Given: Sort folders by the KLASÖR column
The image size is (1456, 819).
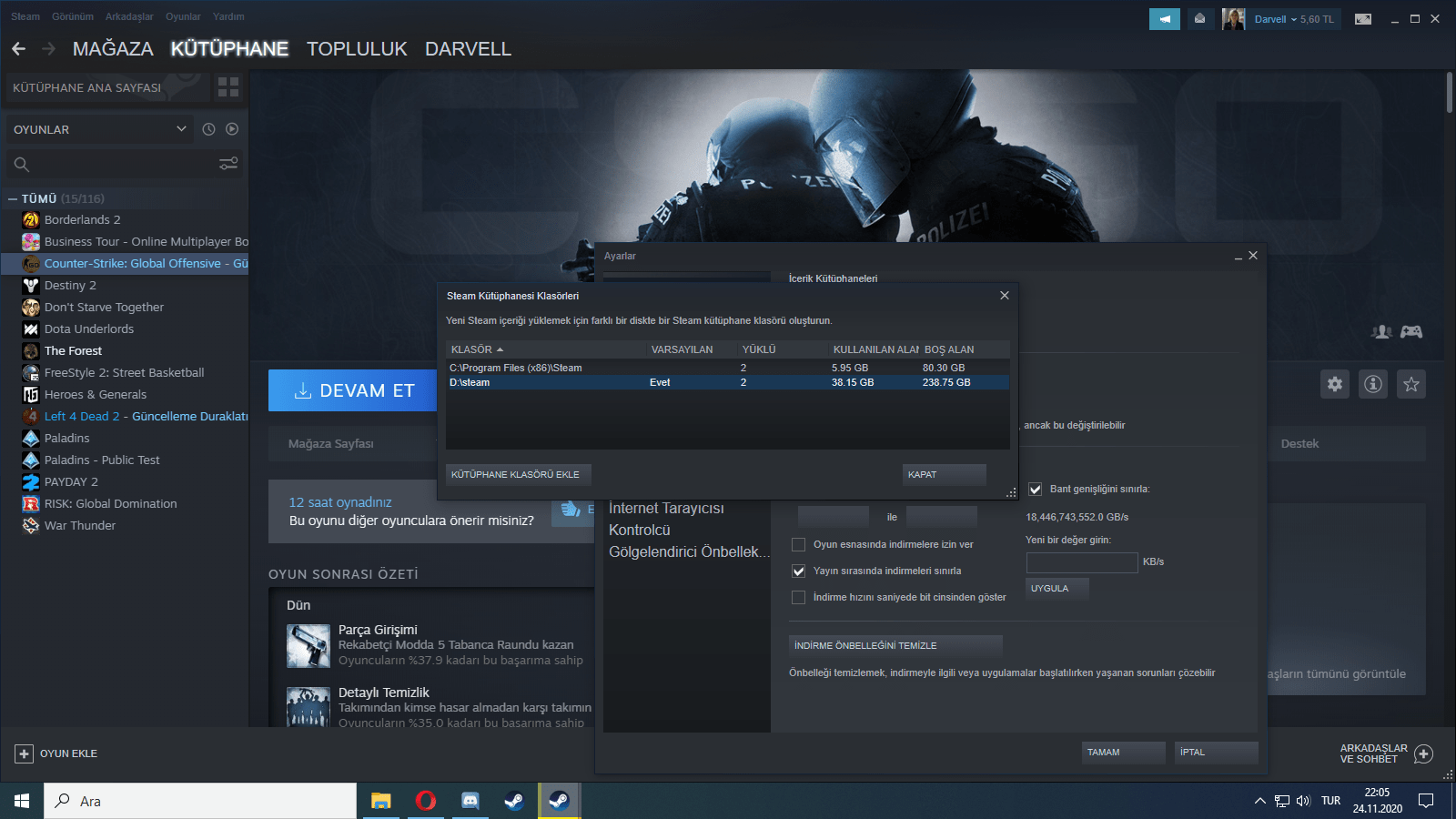Looking at the screenshot, I should coord(546,349).
